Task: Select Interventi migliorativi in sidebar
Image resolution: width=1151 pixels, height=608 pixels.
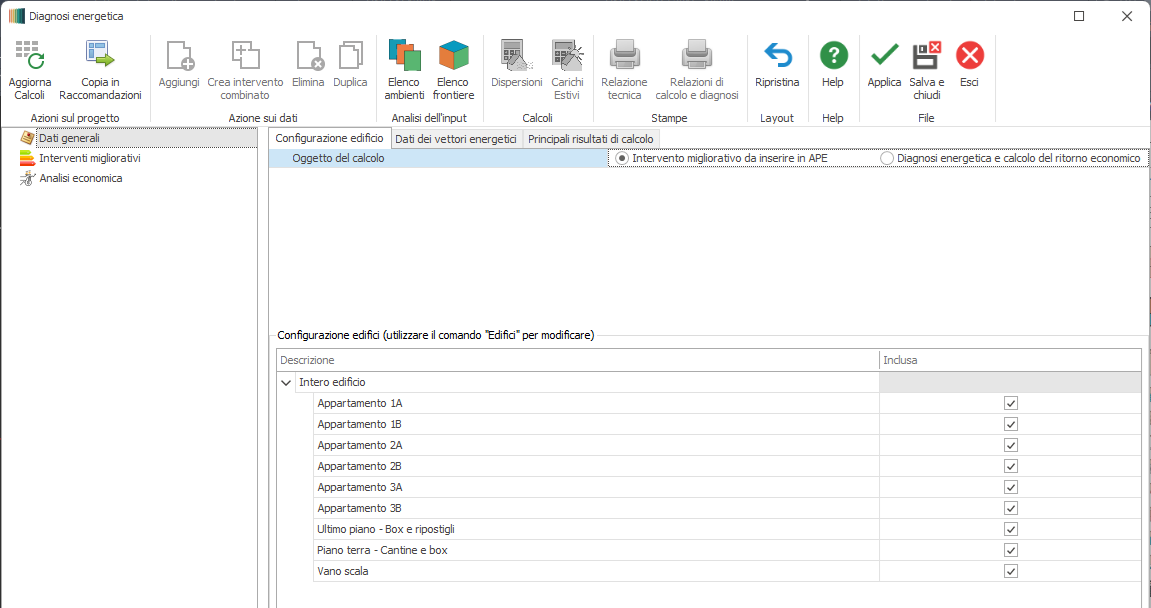Action: (x=89, y=158)
